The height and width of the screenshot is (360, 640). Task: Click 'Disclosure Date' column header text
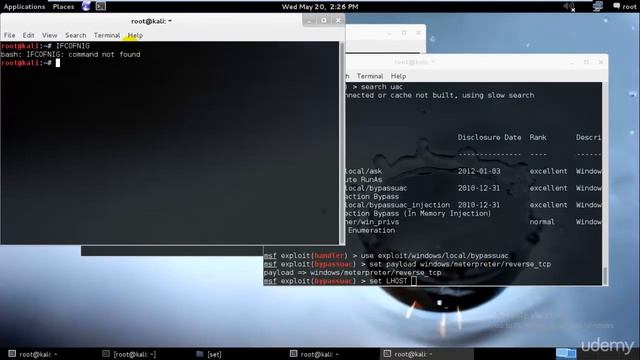point(489,138)
